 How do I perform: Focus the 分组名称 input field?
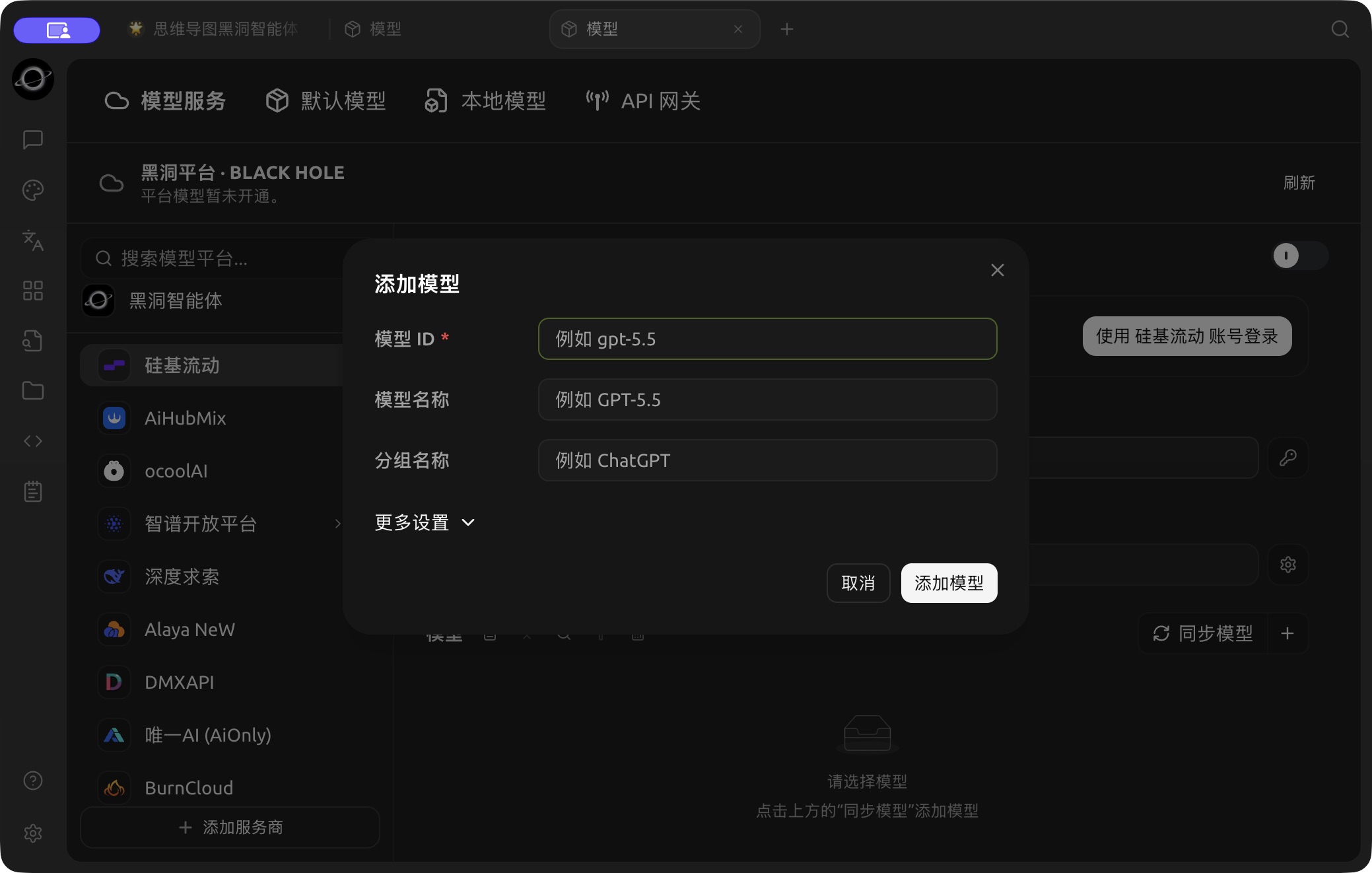[767, 460]
